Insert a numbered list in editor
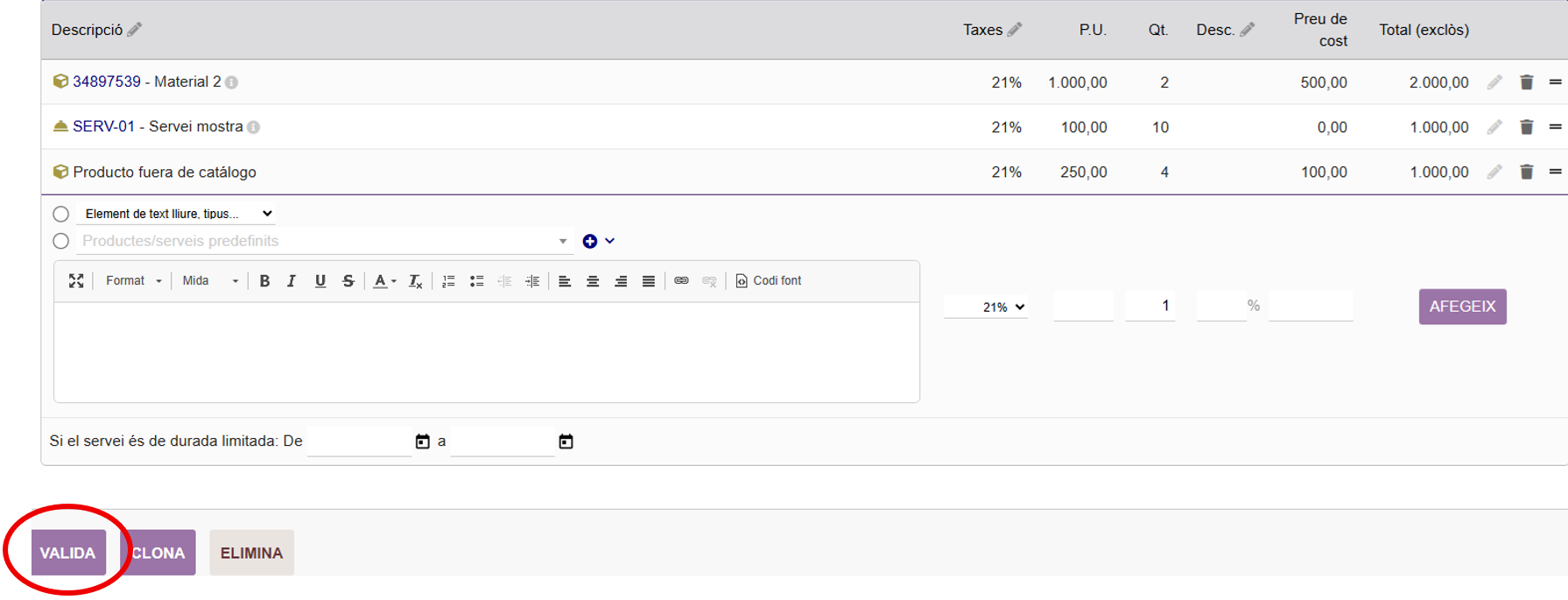 448,281
